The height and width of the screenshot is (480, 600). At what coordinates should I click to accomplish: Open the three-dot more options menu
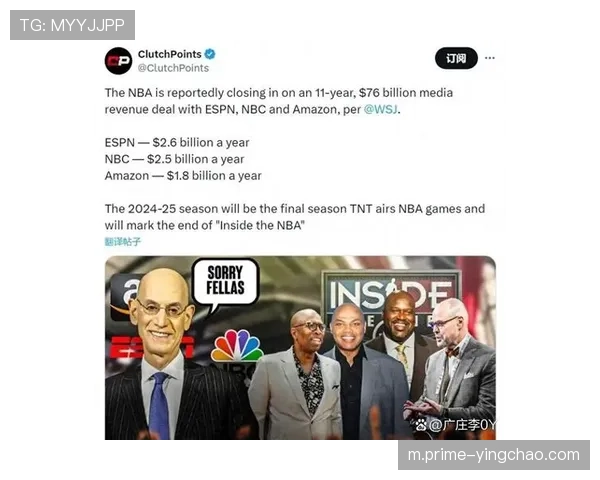pos(489,58)
